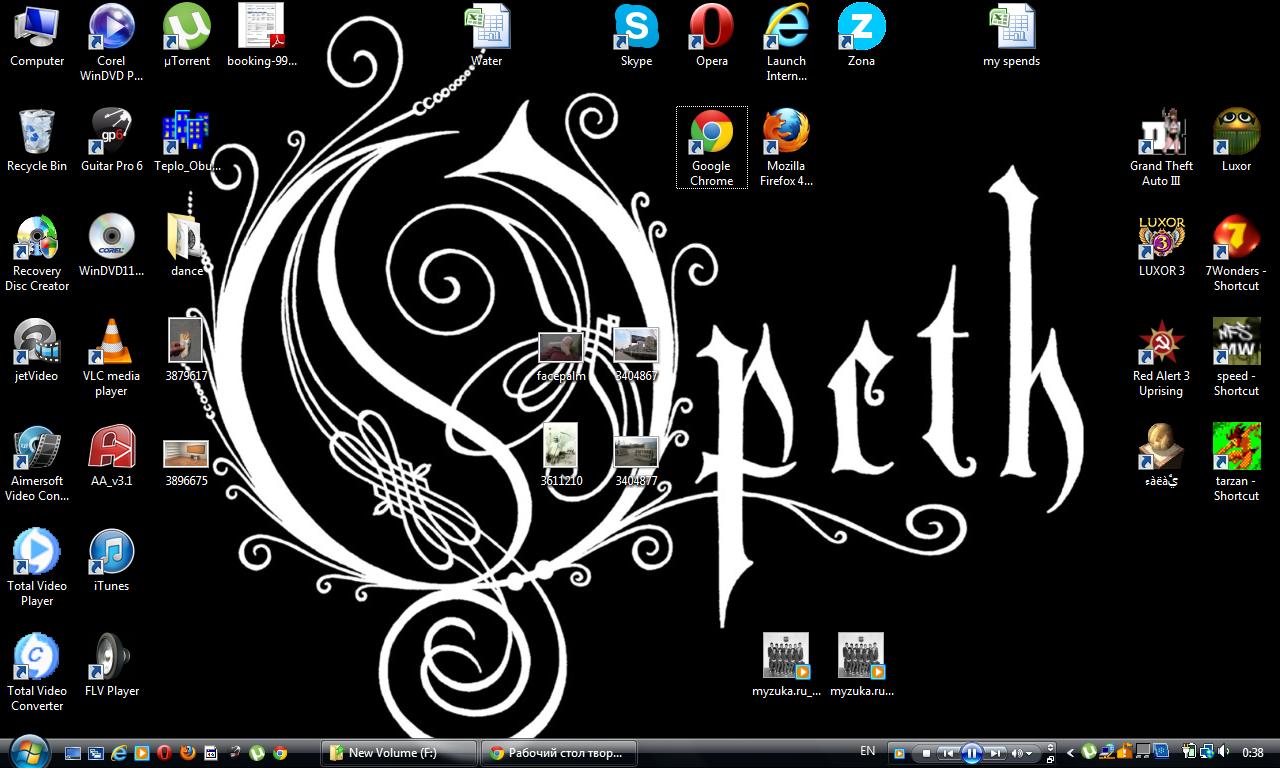Select the Grand Theft Auto III shortcut
1280x768 pixels.
1161,148
